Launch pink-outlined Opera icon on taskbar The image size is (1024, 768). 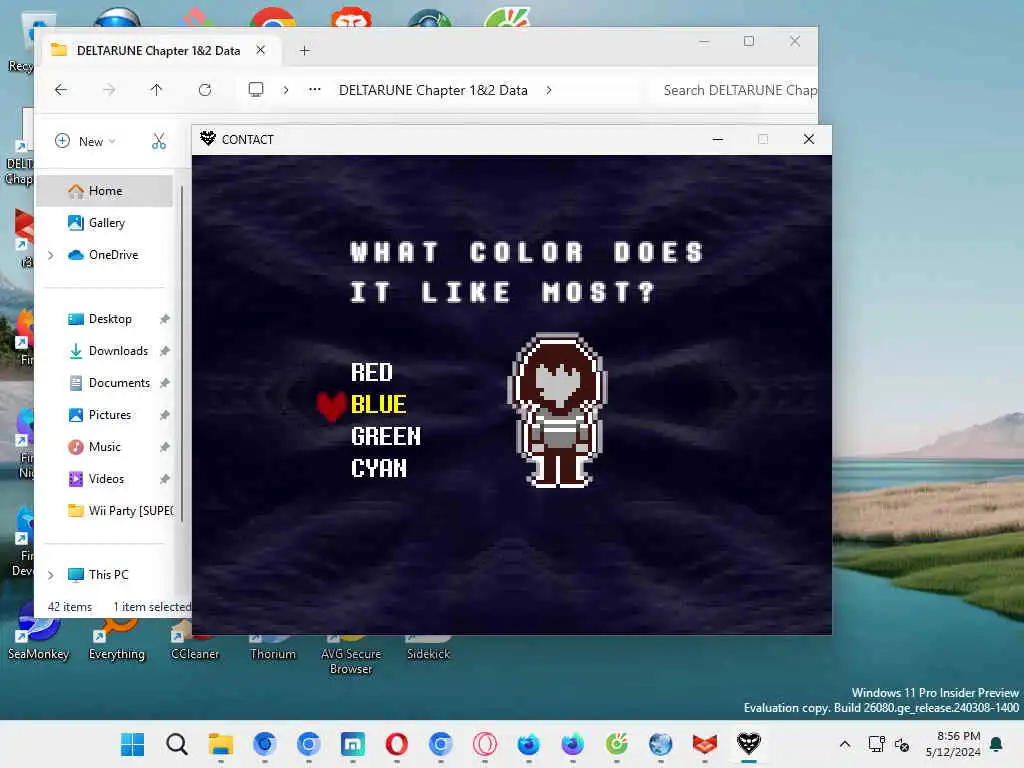pyautogui.click(x=485, y=744)
